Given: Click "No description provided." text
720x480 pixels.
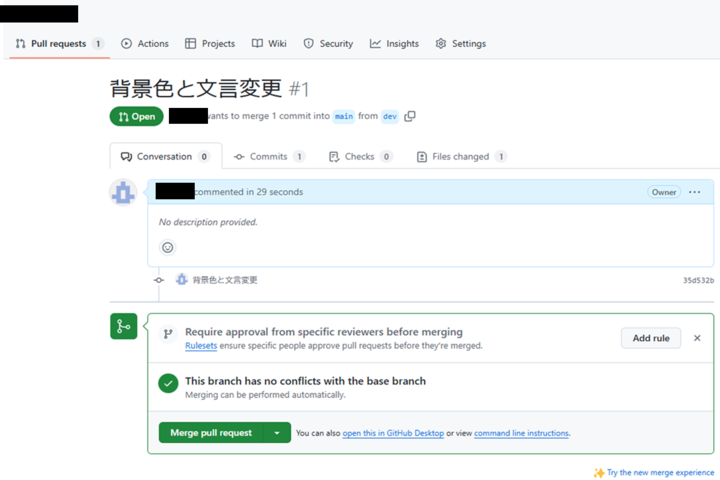Looking at the screenshot, I should (208, 222).
